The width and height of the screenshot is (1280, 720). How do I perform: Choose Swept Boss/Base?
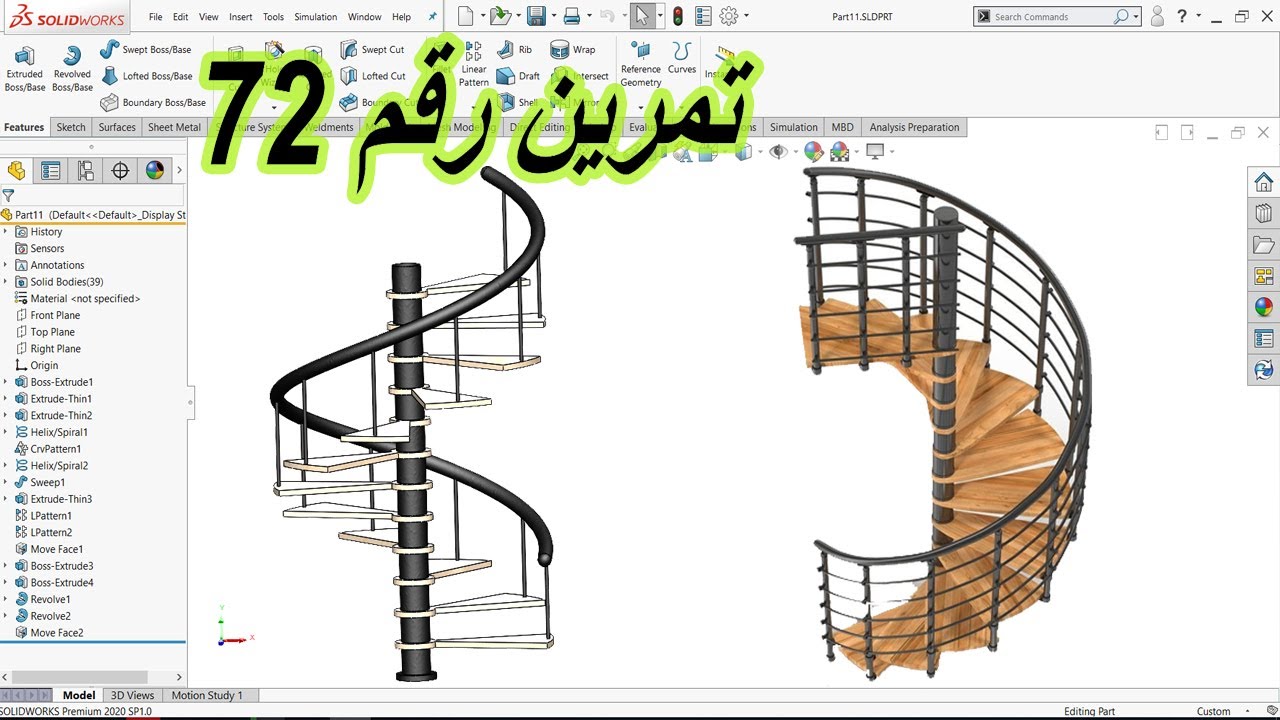click(x=146, y=49)
